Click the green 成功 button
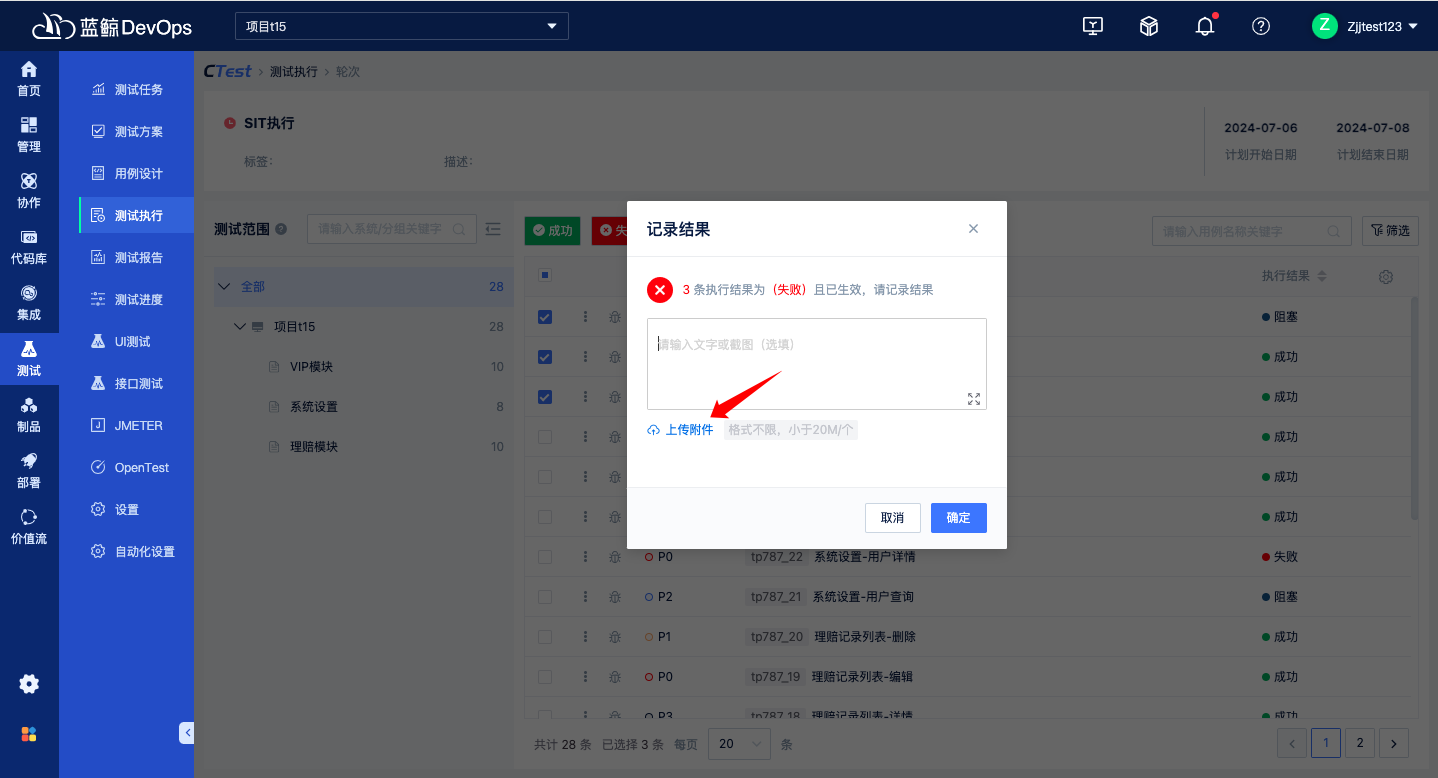This screenshot has height=778, width=1438. click(553, 231)
